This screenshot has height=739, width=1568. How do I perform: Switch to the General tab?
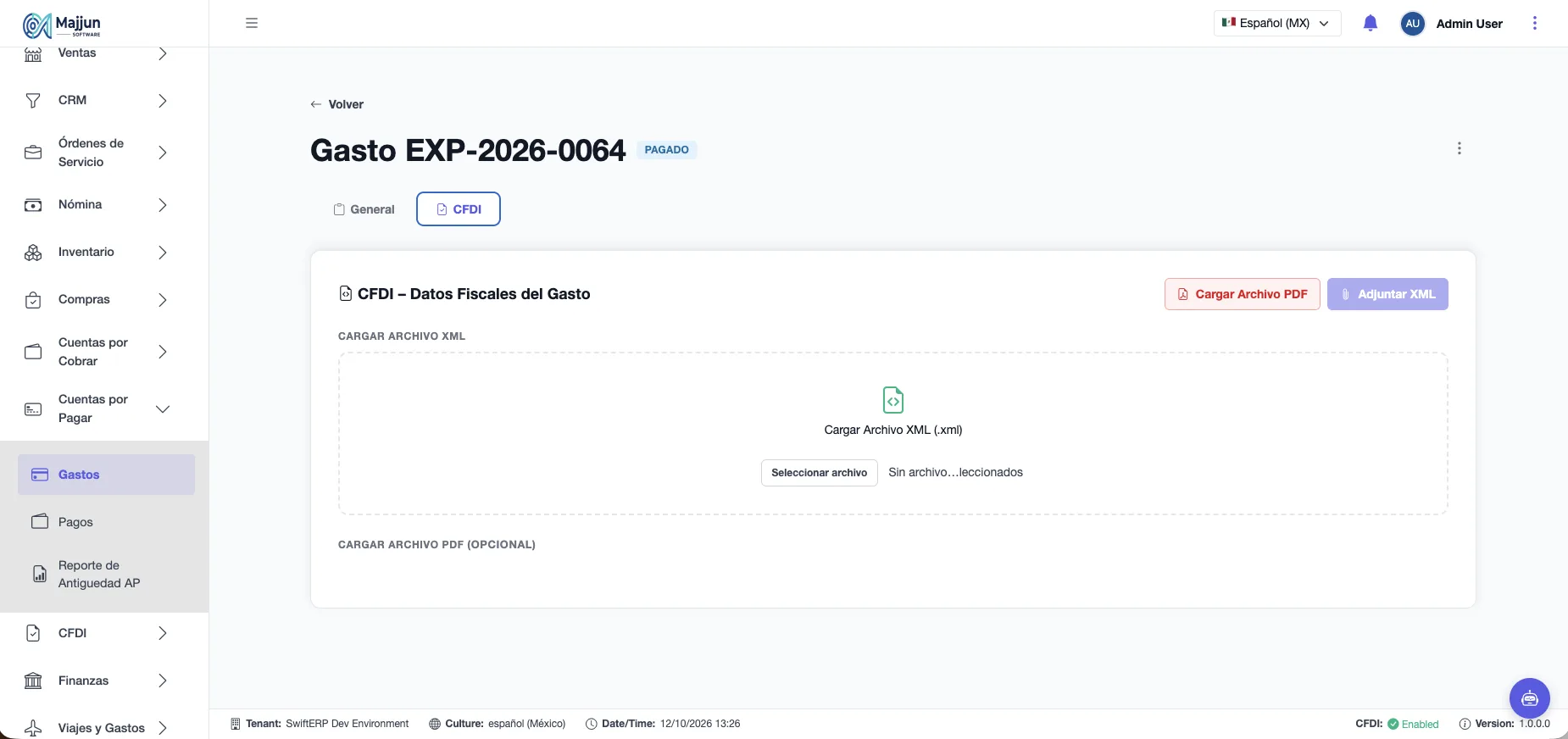point(364,209)
